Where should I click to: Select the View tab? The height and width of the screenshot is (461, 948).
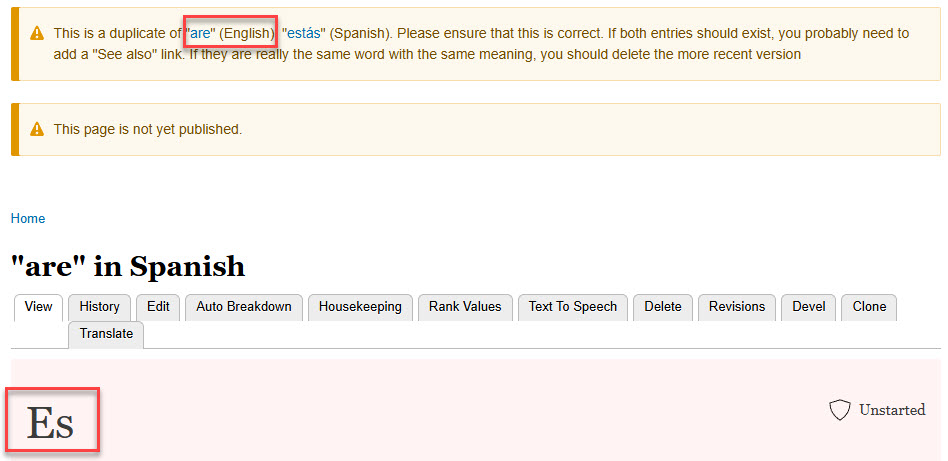coord(38,307)
